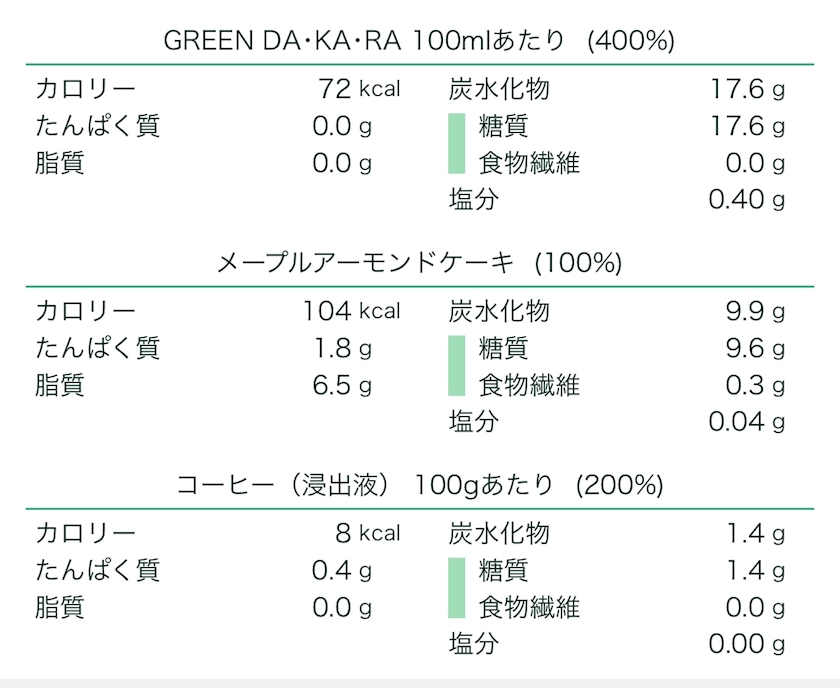Click the green bar in コーヒー section

(x=457, y=588)
